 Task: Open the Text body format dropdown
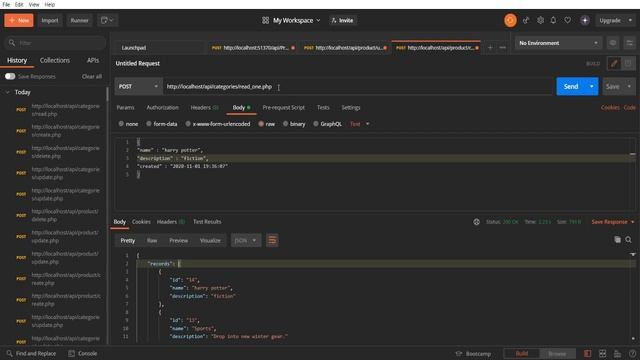click(x=360, y=124)
